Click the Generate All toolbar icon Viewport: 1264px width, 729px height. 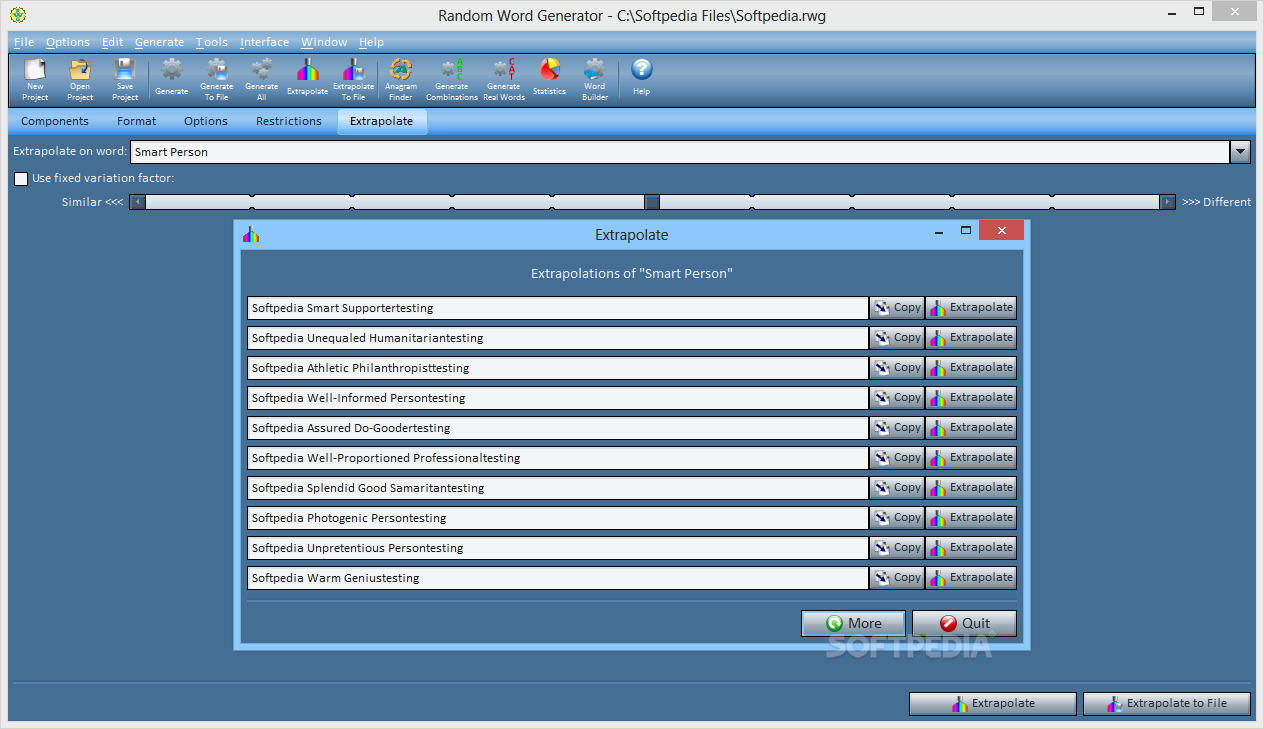(x=261, y=79)
